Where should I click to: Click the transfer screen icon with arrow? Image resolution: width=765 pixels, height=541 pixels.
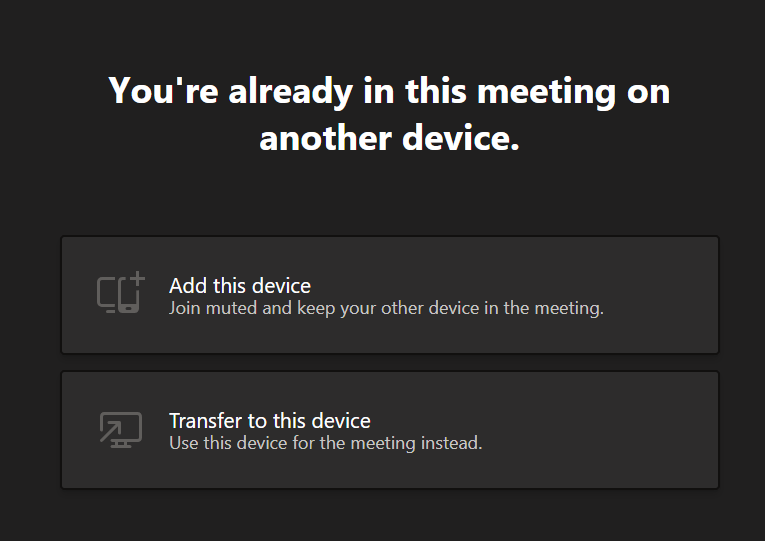coord(121,430)
